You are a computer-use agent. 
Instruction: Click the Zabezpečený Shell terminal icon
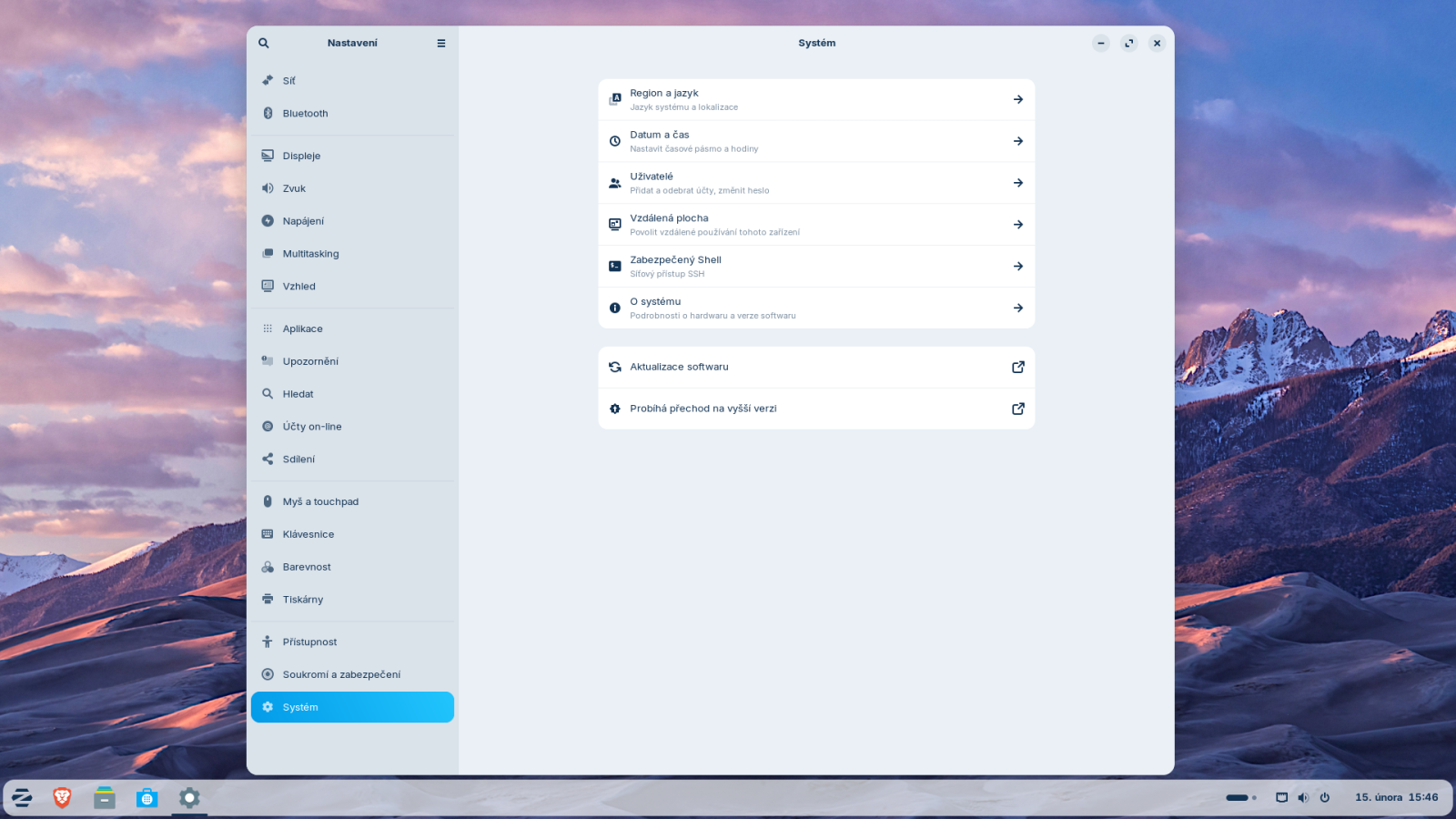click(615, 267)
